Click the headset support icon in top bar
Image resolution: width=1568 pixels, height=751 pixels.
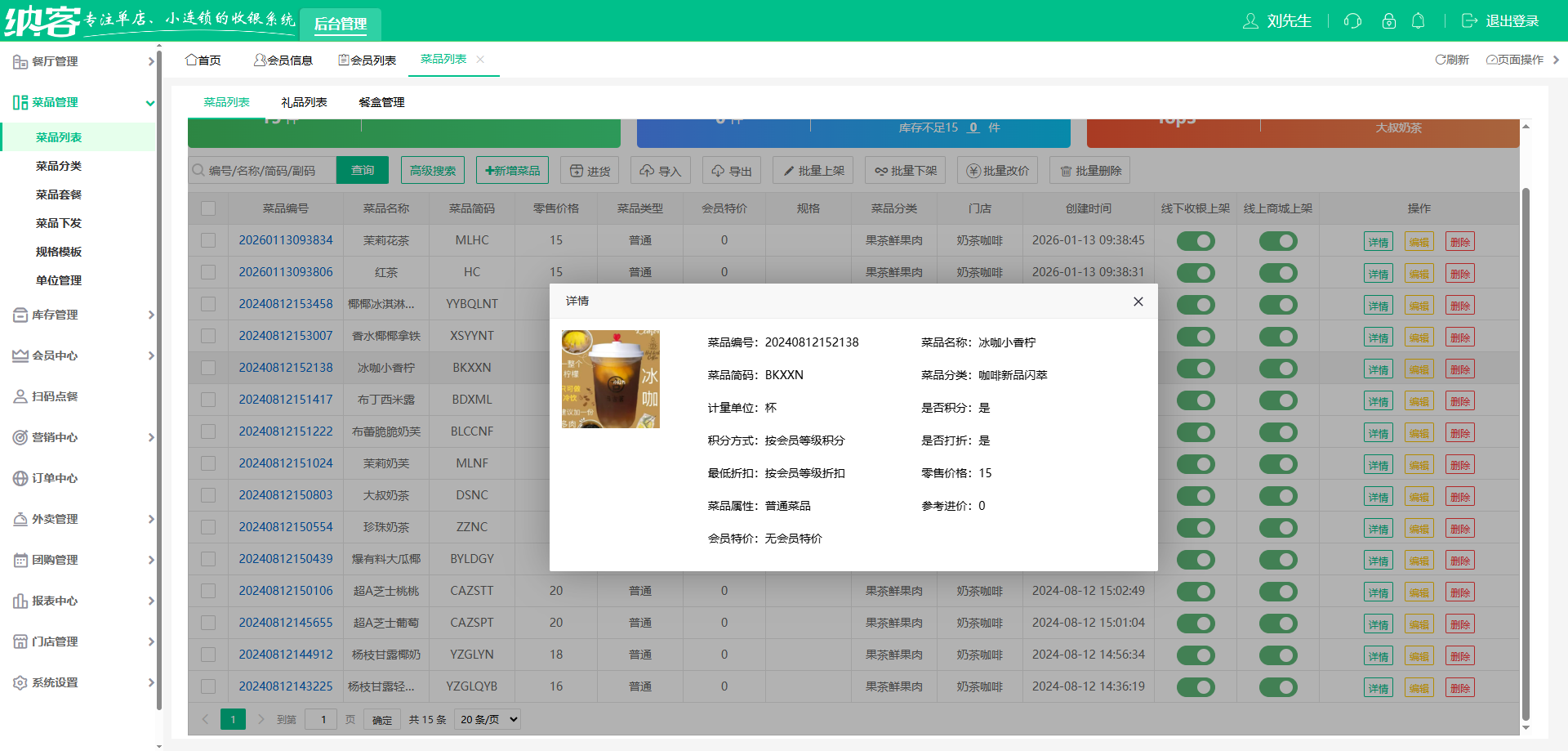tap(1352, 21)
